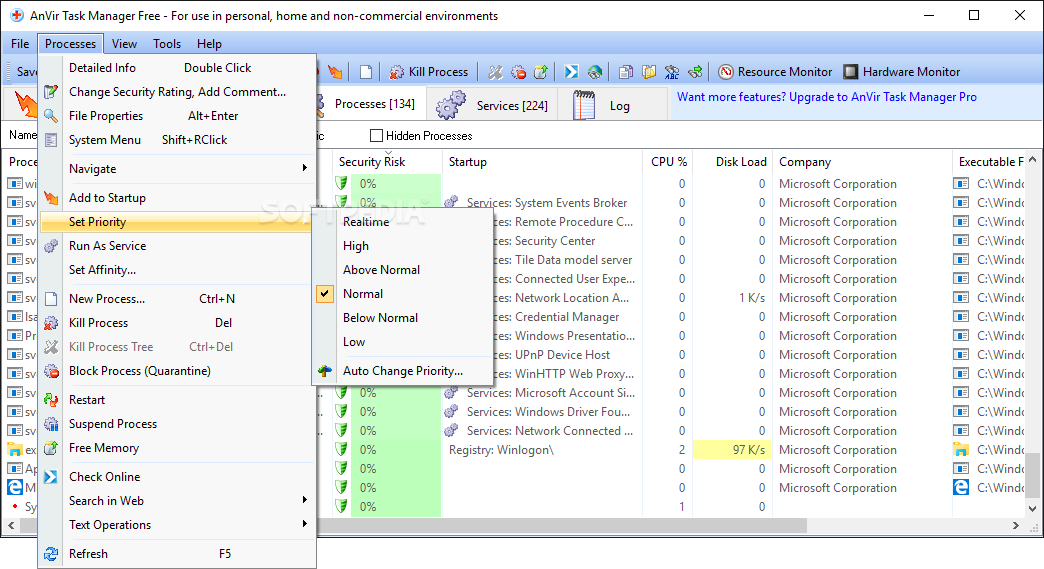Viewport: 1044px width, 569px height.
Task: Click executable icon in the 97 K/s row
Action: click(961, 449)
